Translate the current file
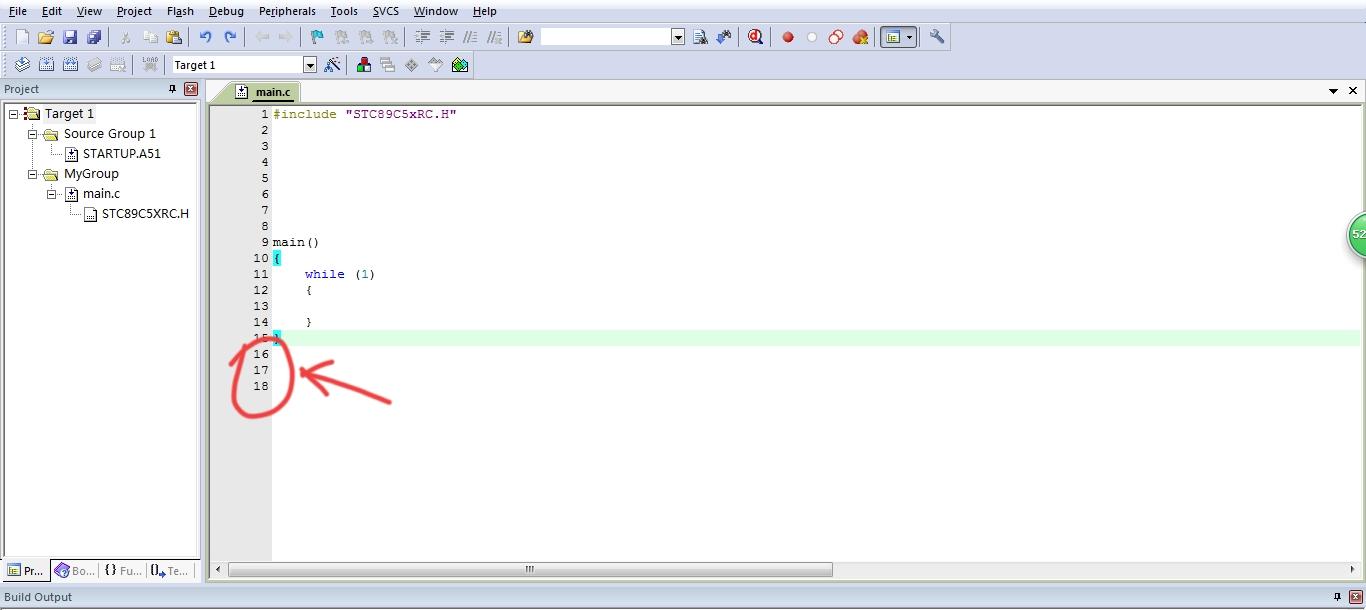 click(22, 65)
